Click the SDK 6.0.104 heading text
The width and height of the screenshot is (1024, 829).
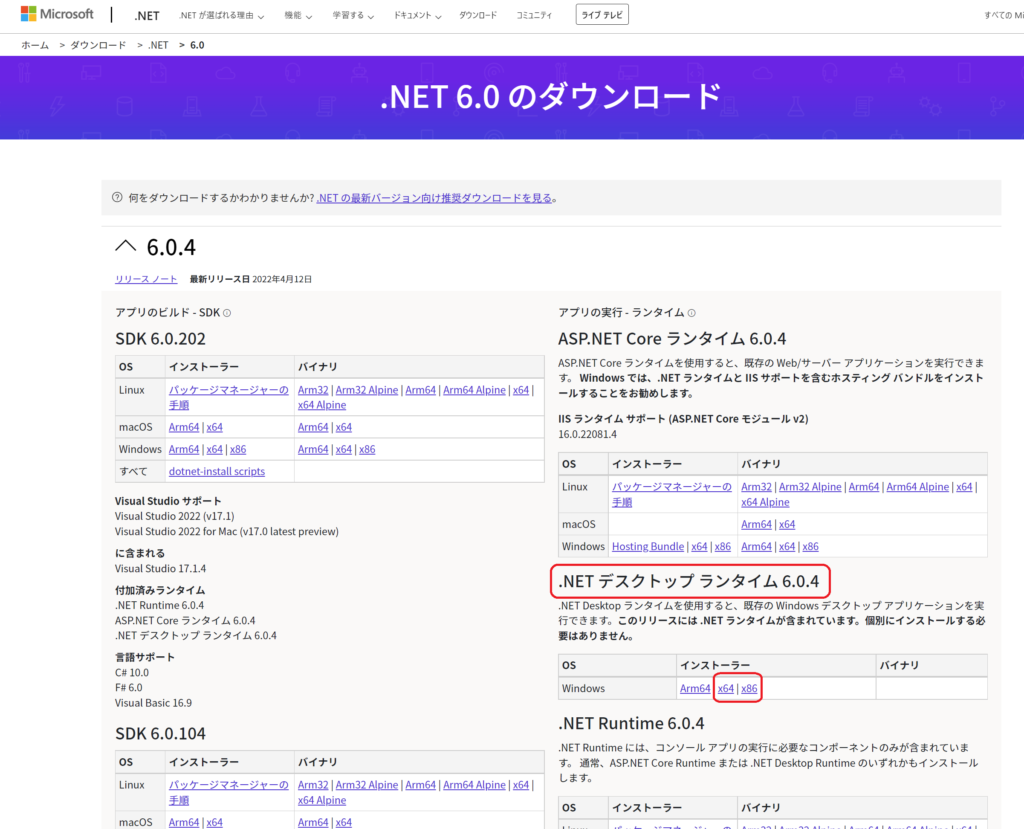point(160,734)
